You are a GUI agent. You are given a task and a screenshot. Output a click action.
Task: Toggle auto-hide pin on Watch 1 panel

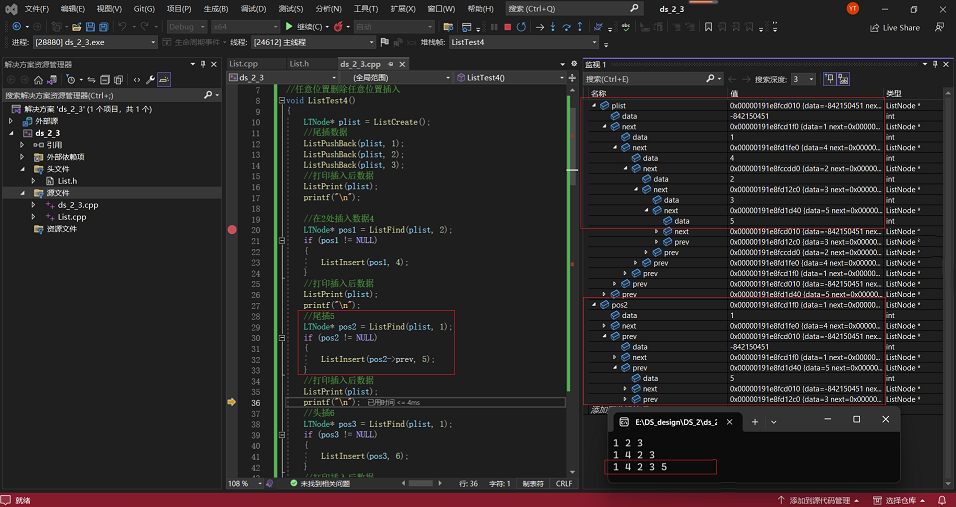click(933, 64)
